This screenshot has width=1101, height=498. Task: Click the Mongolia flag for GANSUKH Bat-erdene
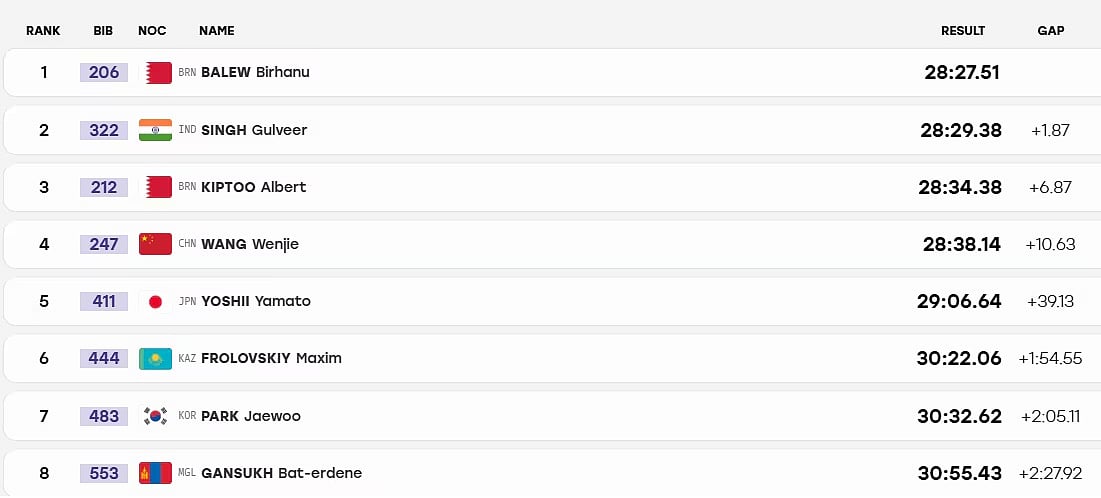155,473
